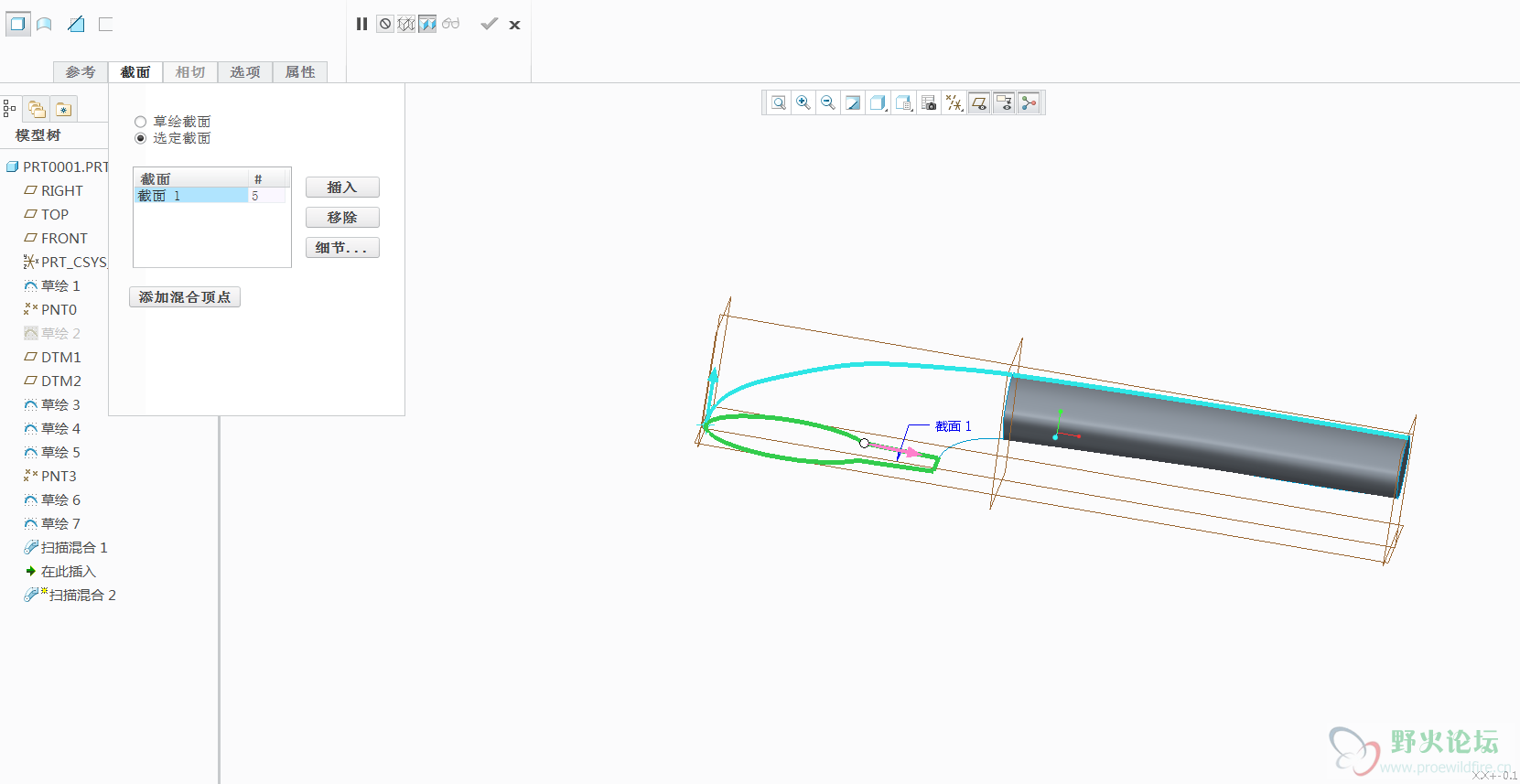Select the 草绘截面 radio option
1520x784 pixels.
click(x=140, y=122)
